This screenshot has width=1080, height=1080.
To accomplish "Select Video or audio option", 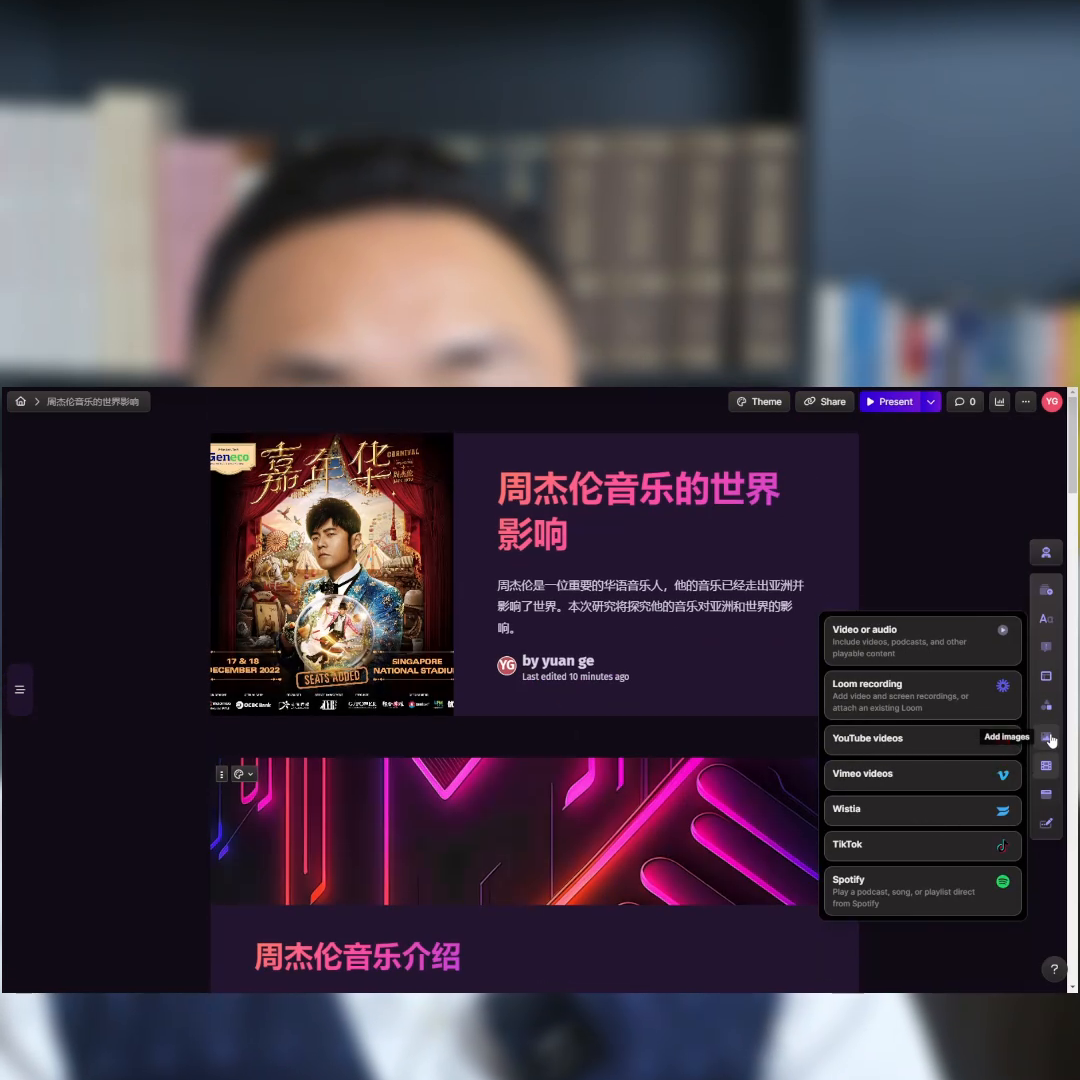I will click(922, 641).
